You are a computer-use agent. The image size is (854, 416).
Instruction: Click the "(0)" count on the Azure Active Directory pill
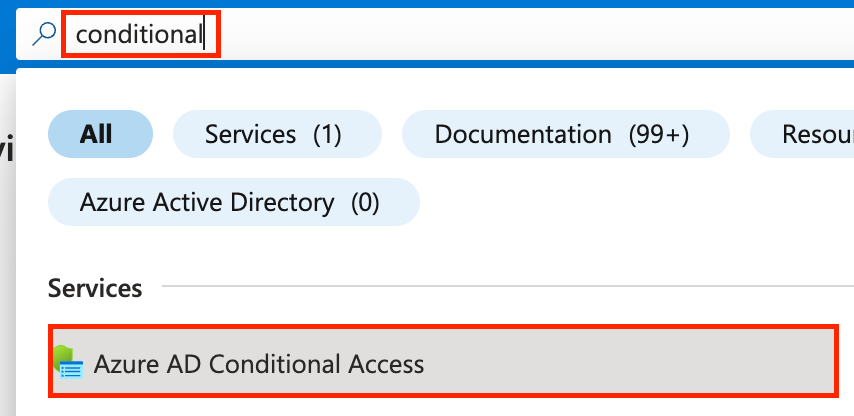point(365,203)
